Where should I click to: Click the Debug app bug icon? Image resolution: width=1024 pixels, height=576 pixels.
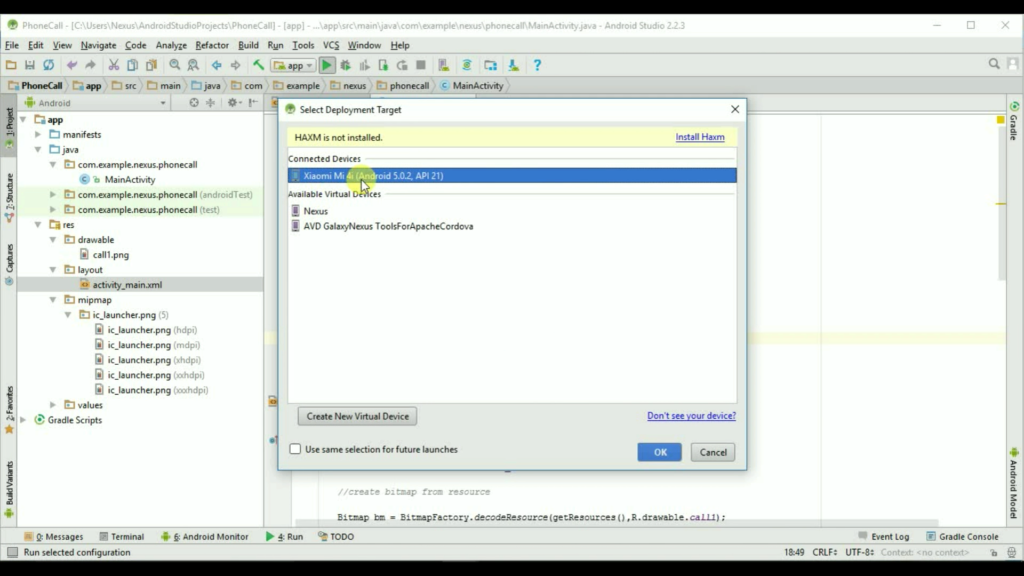pos(345,65)
